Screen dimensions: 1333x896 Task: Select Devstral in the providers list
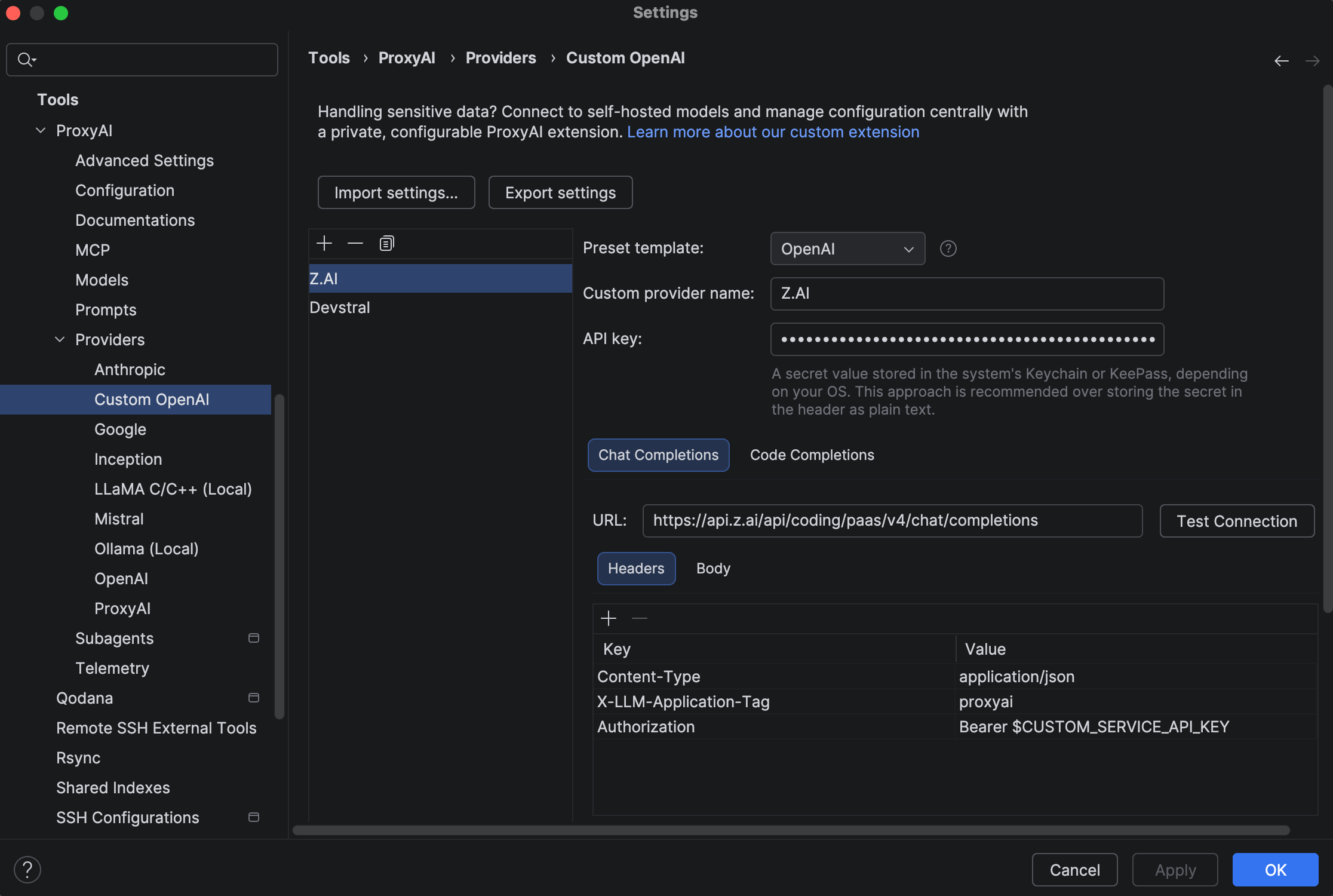pyautogui.click(x=340, y=308)
